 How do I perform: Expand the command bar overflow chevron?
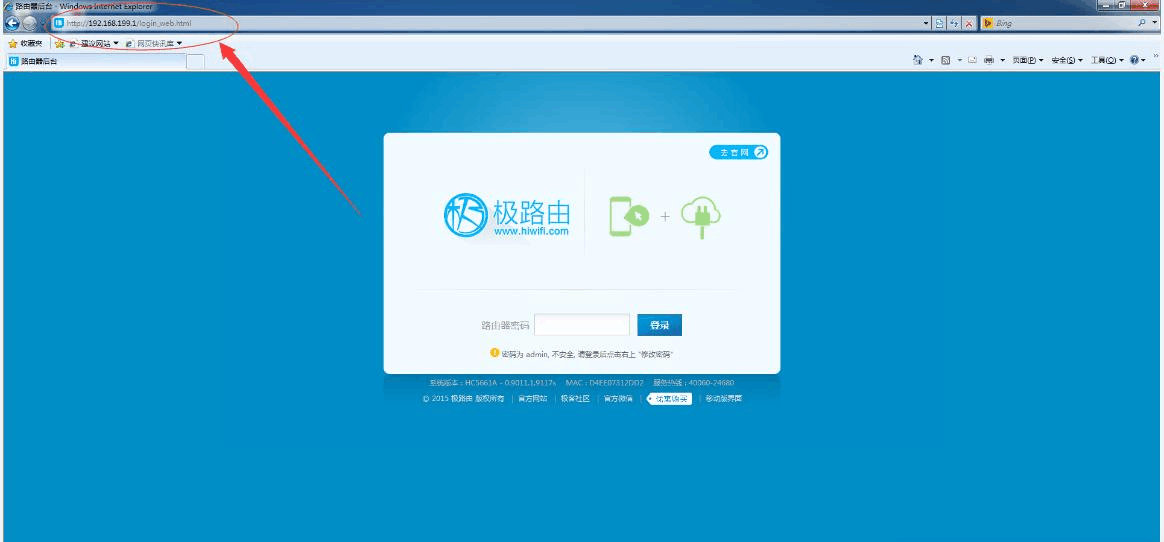(x=1156, y=56)
